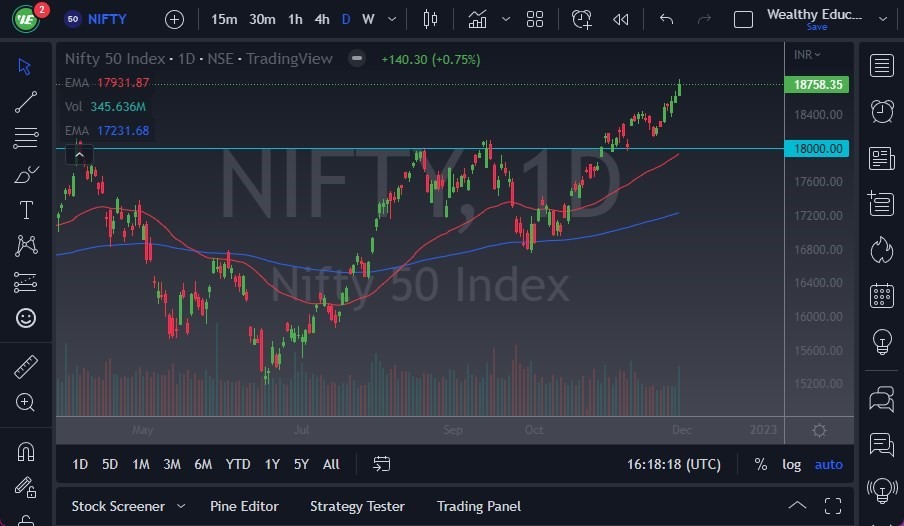904x526 pixels.
Task: Open the Fibonacci/horizontal lines tool
Action: (x=25, y=138)
